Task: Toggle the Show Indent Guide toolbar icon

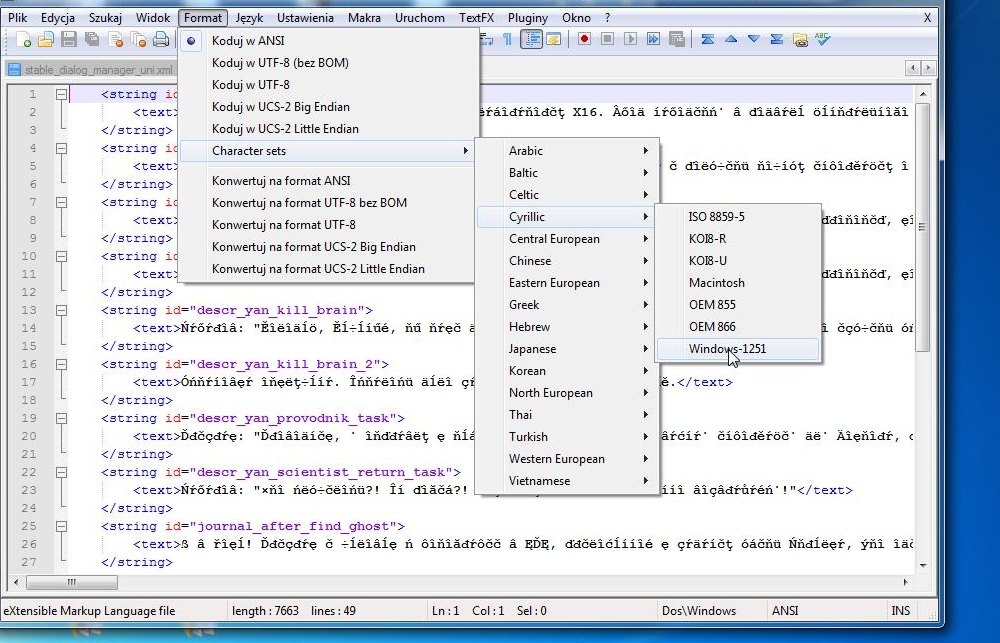Action: point(531,40)
